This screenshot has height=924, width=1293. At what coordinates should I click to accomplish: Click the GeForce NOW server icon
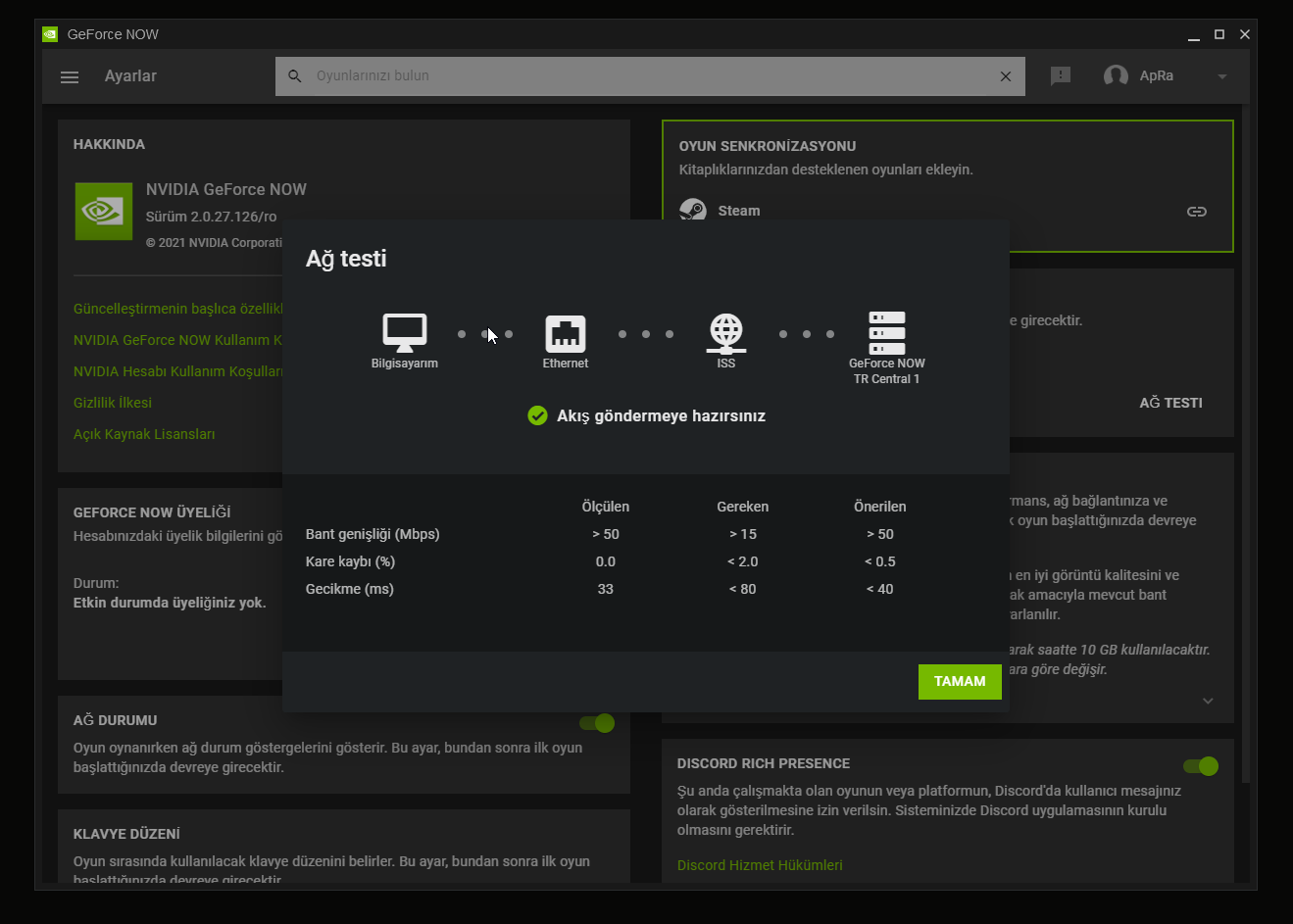[887, 333]
